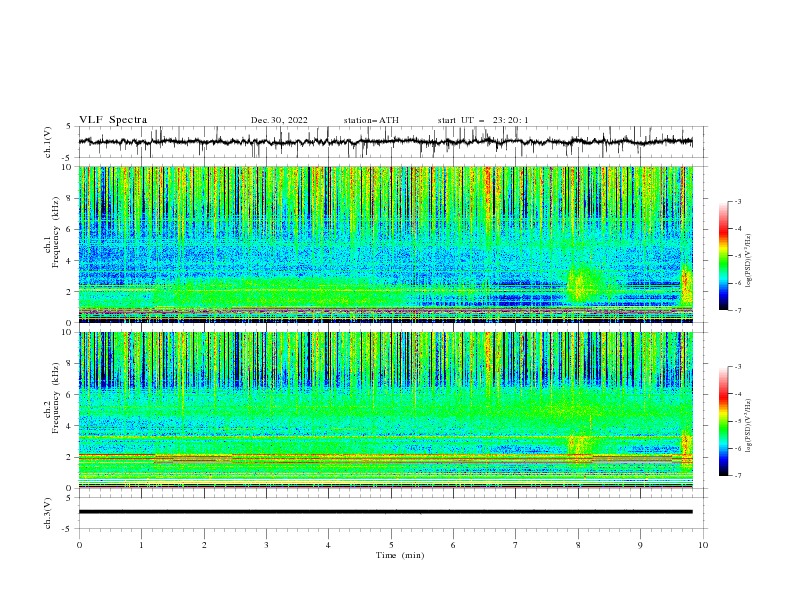792x612 pixels.
Task: Select the "start UT = 23:20:1" text
Action: point(483,120)
